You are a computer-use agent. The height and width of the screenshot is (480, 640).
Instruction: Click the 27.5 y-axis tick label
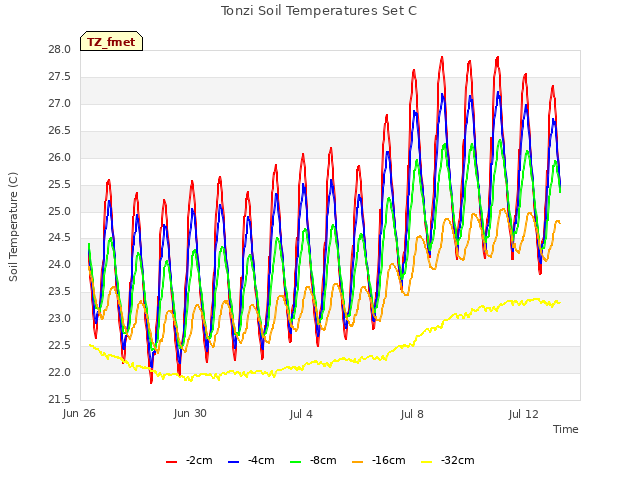coord(60,77)
